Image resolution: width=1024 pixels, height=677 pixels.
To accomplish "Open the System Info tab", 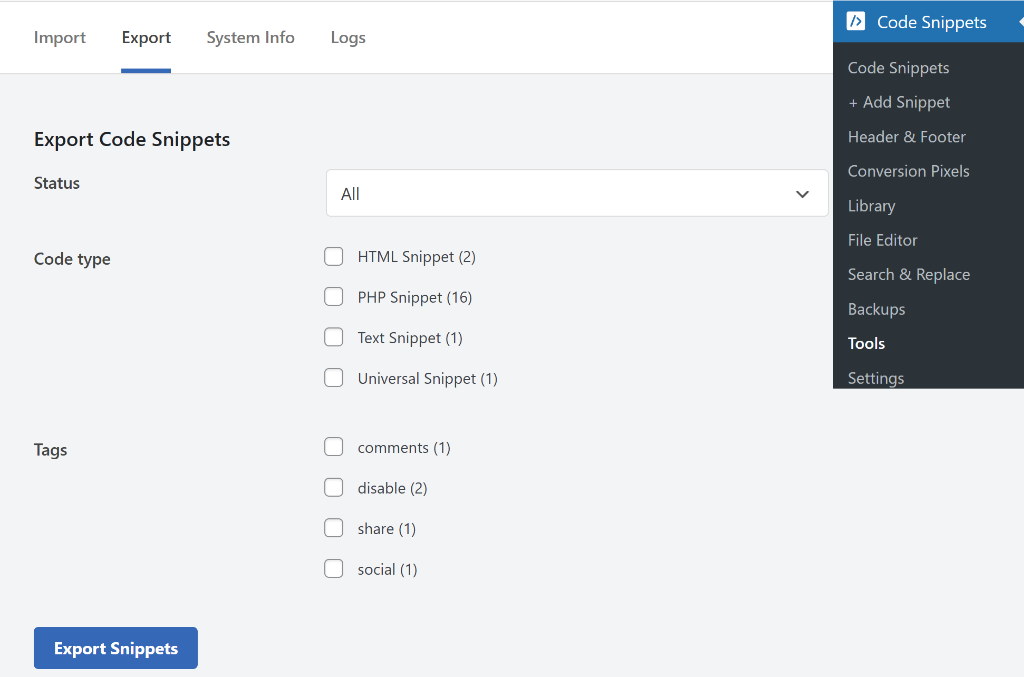I will click(251, 37).
